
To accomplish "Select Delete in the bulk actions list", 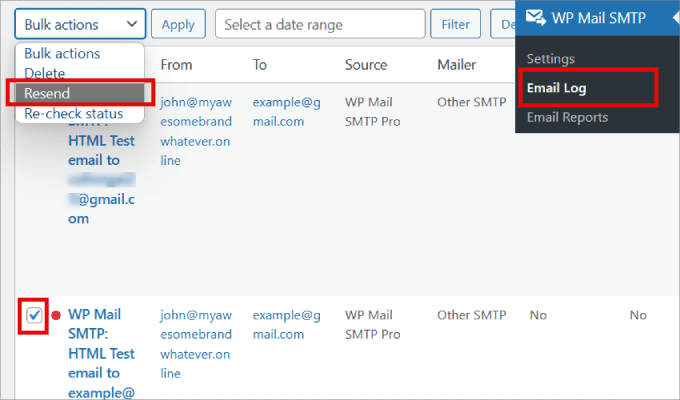I will [x=45, y=73].
